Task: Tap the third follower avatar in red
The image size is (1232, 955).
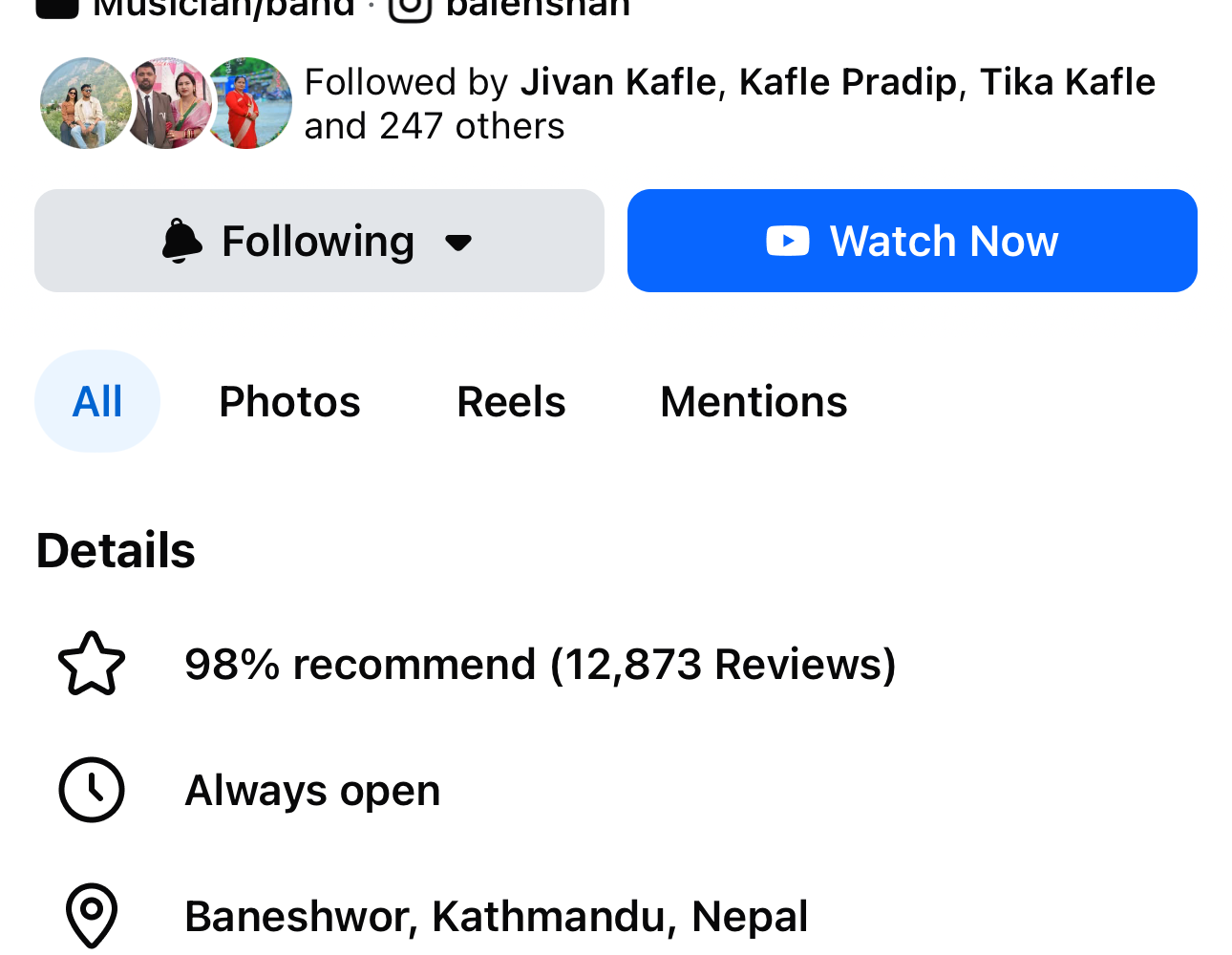Action: point(250,103)
